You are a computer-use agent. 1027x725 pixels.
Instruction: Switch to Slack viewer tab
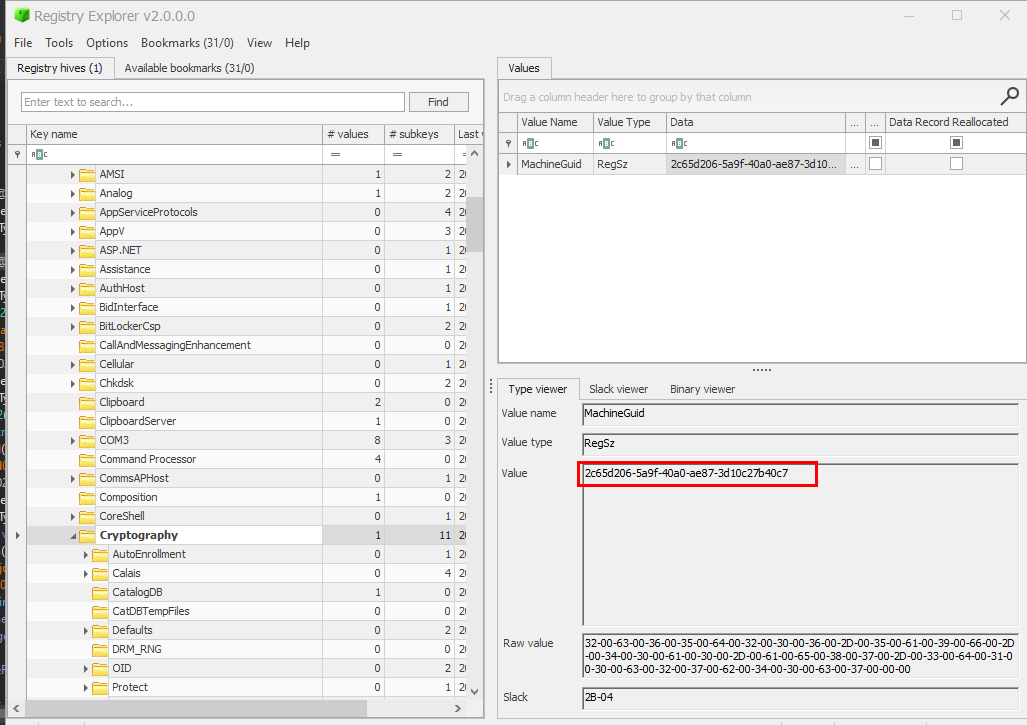[x=618, y=389]
